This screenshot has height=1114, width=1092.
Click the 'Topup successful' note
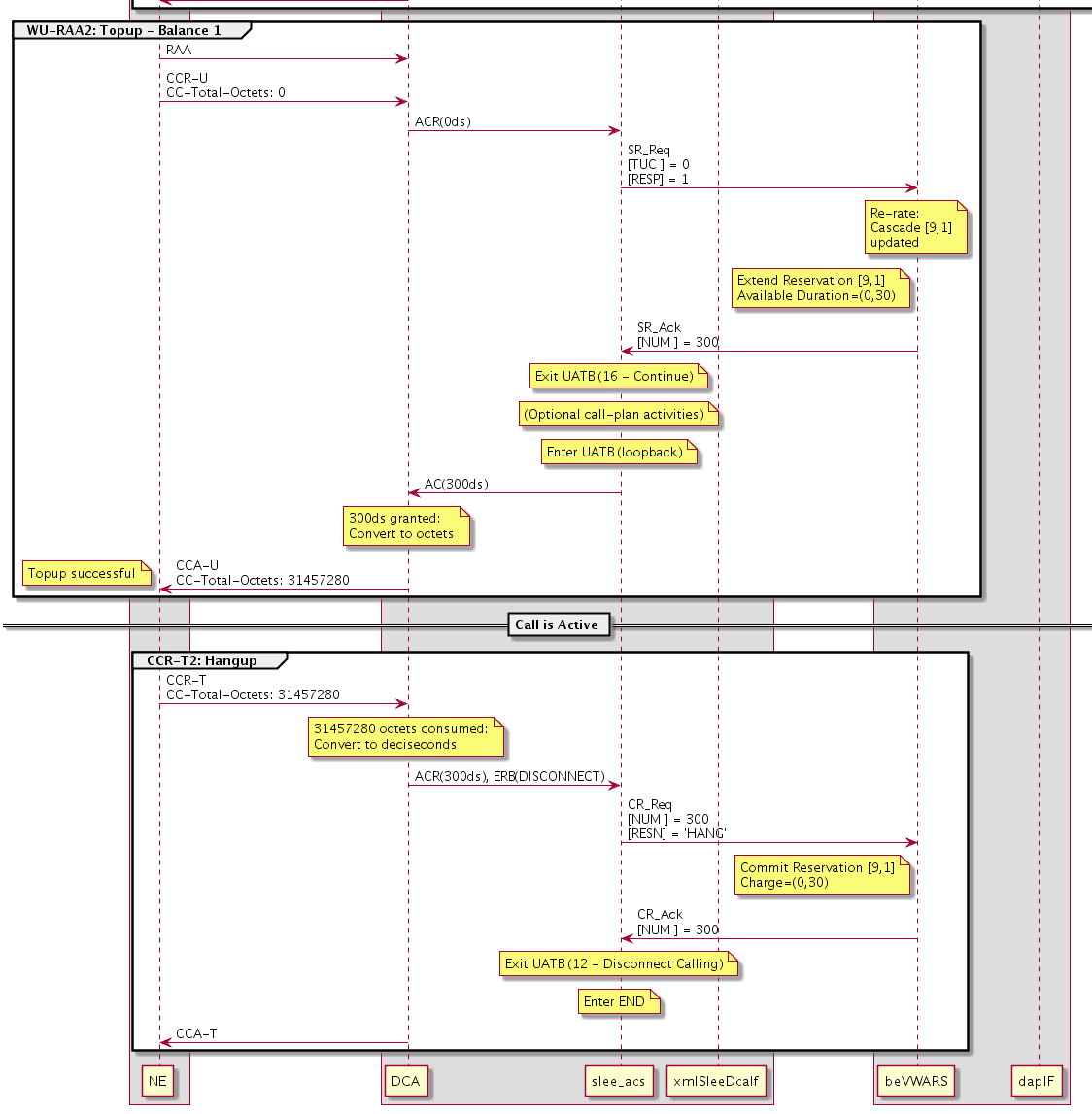(84, 574)
